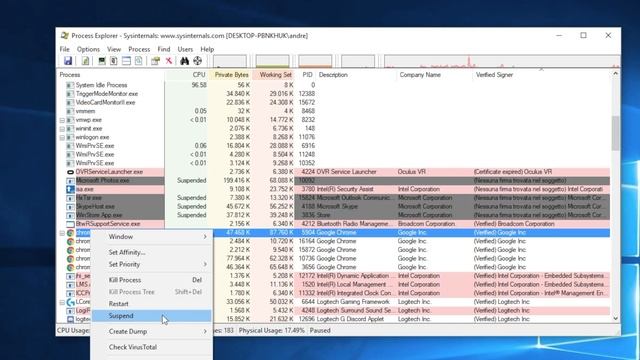Click the scrollbar up arrow

point(616,74)
